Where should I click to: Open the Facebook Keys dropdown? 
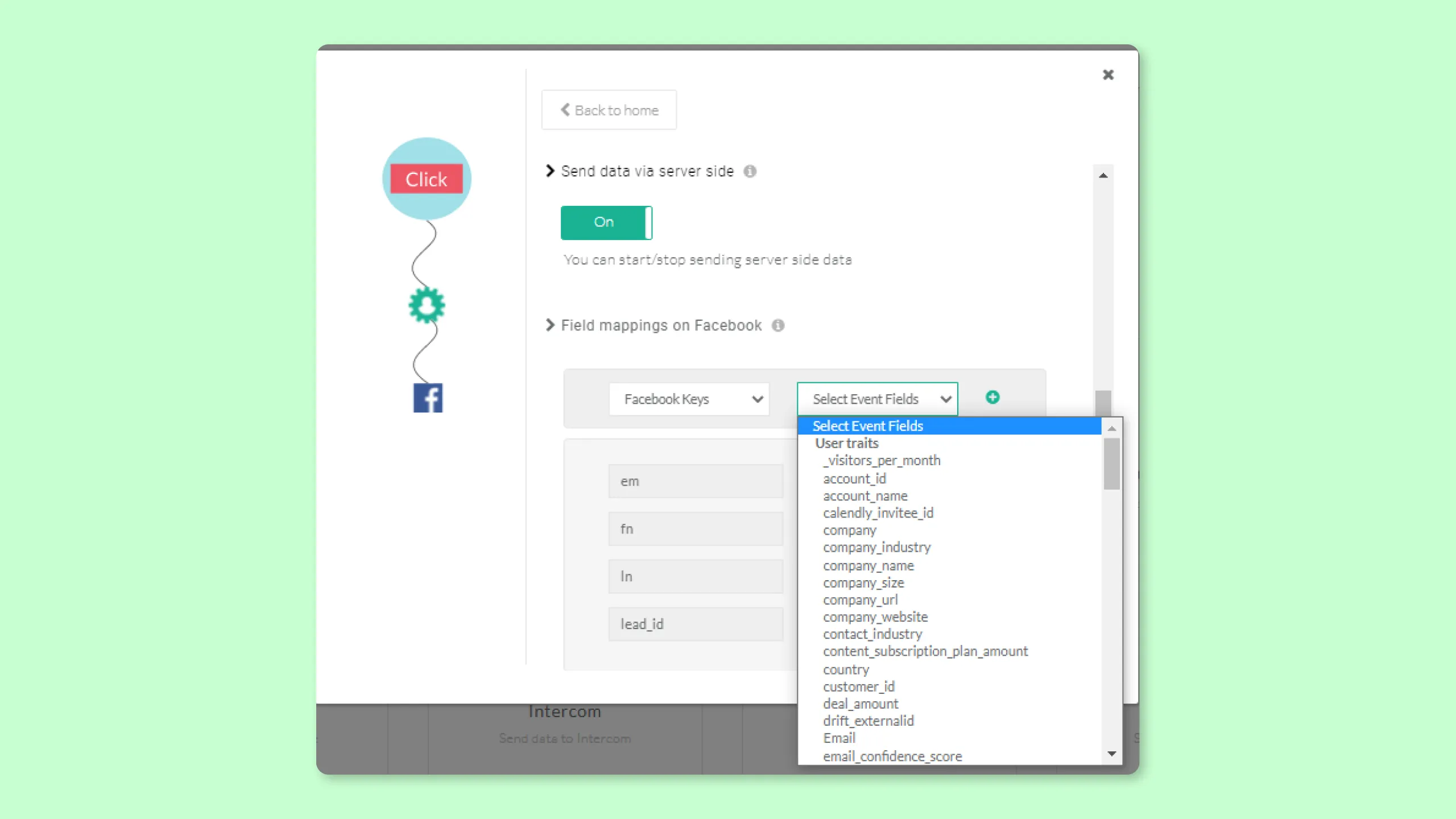coord(689,399)
